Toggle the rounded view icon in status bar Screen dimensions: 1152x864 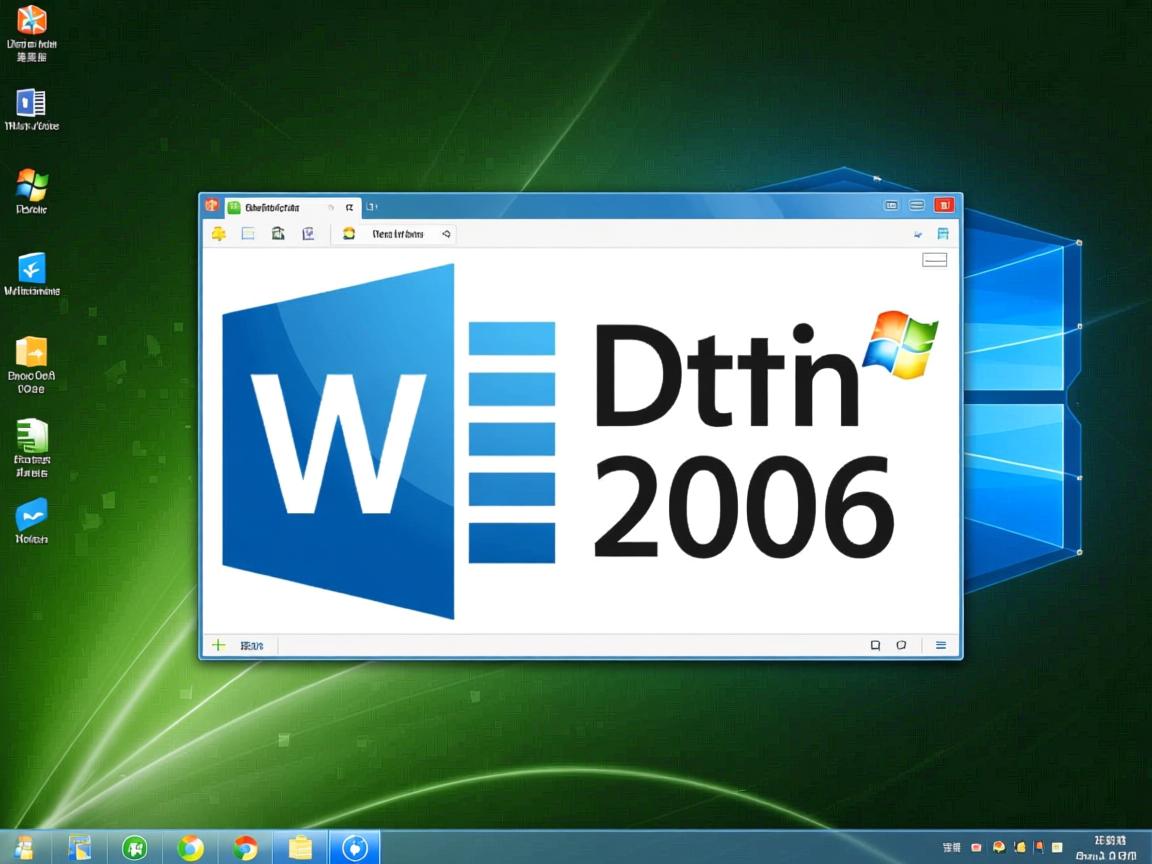coord(901,646)
